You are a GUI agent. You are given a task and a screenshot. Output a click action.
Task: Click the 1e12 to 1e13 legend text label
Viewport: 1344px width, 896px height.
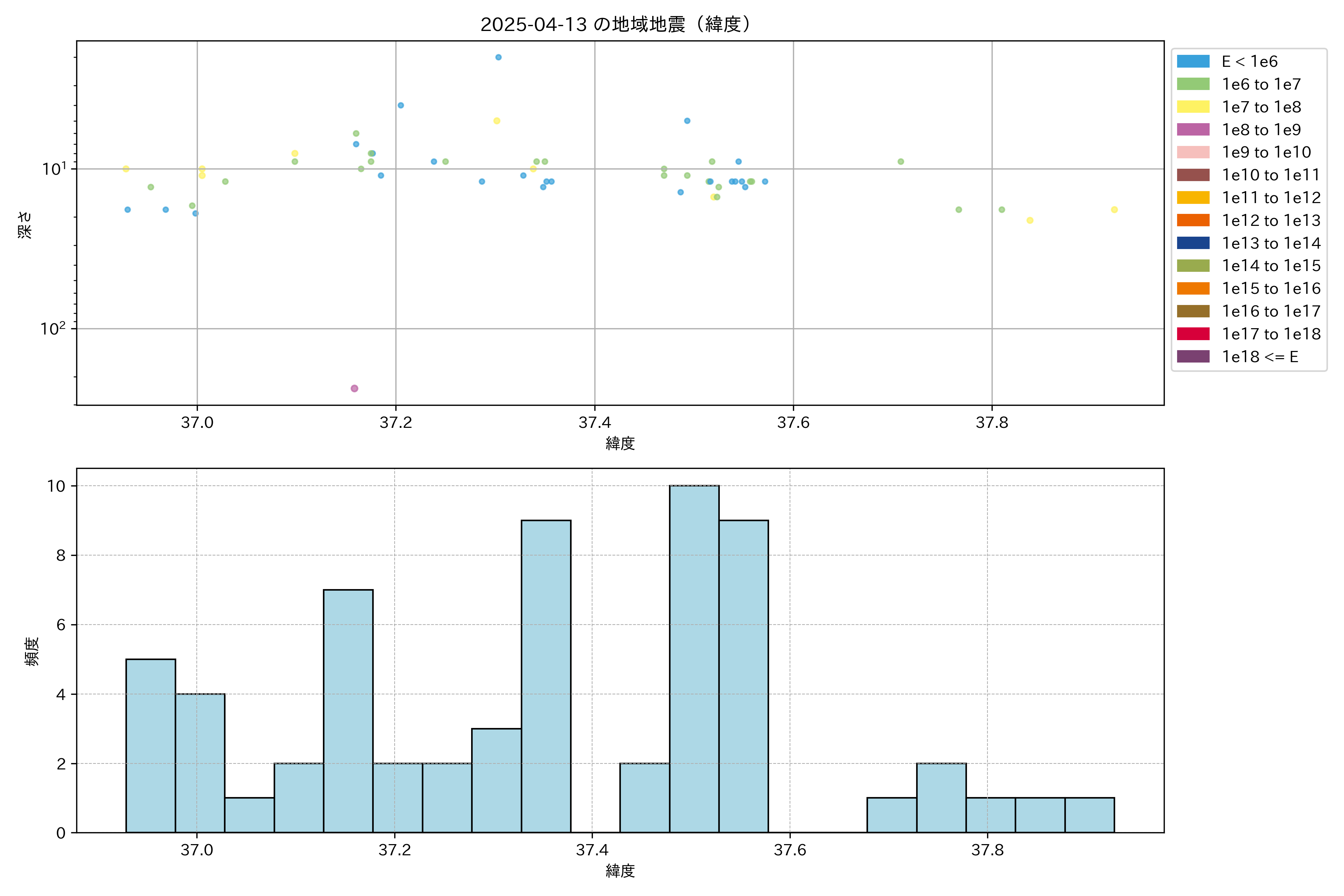1271,221
